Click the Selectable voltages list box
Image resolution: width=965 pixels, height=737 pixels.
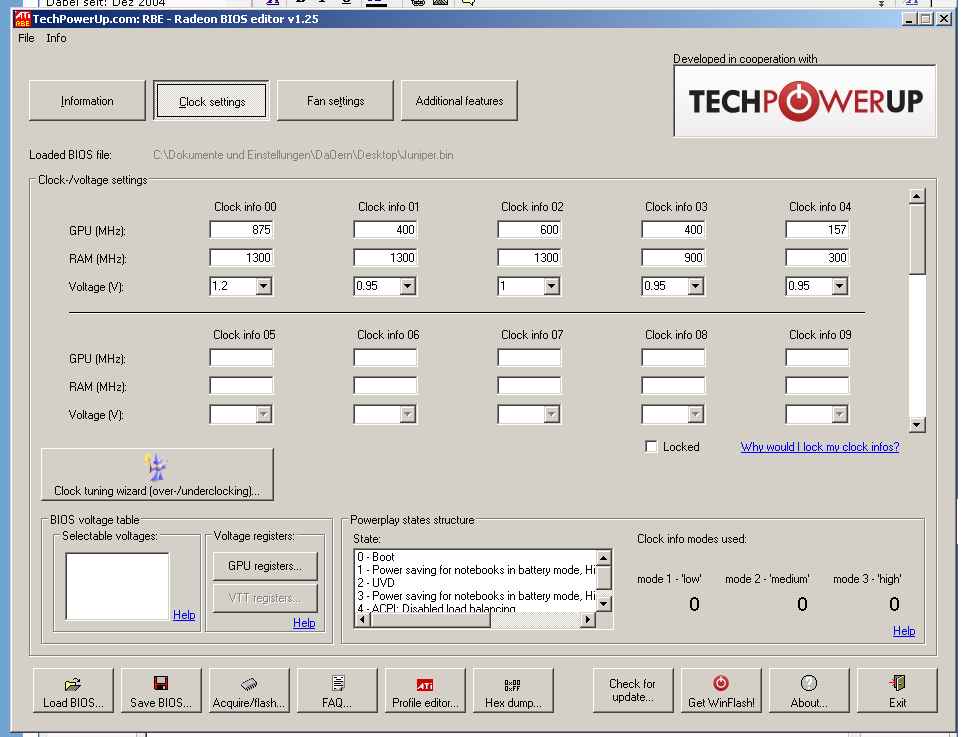coord(117,586)
